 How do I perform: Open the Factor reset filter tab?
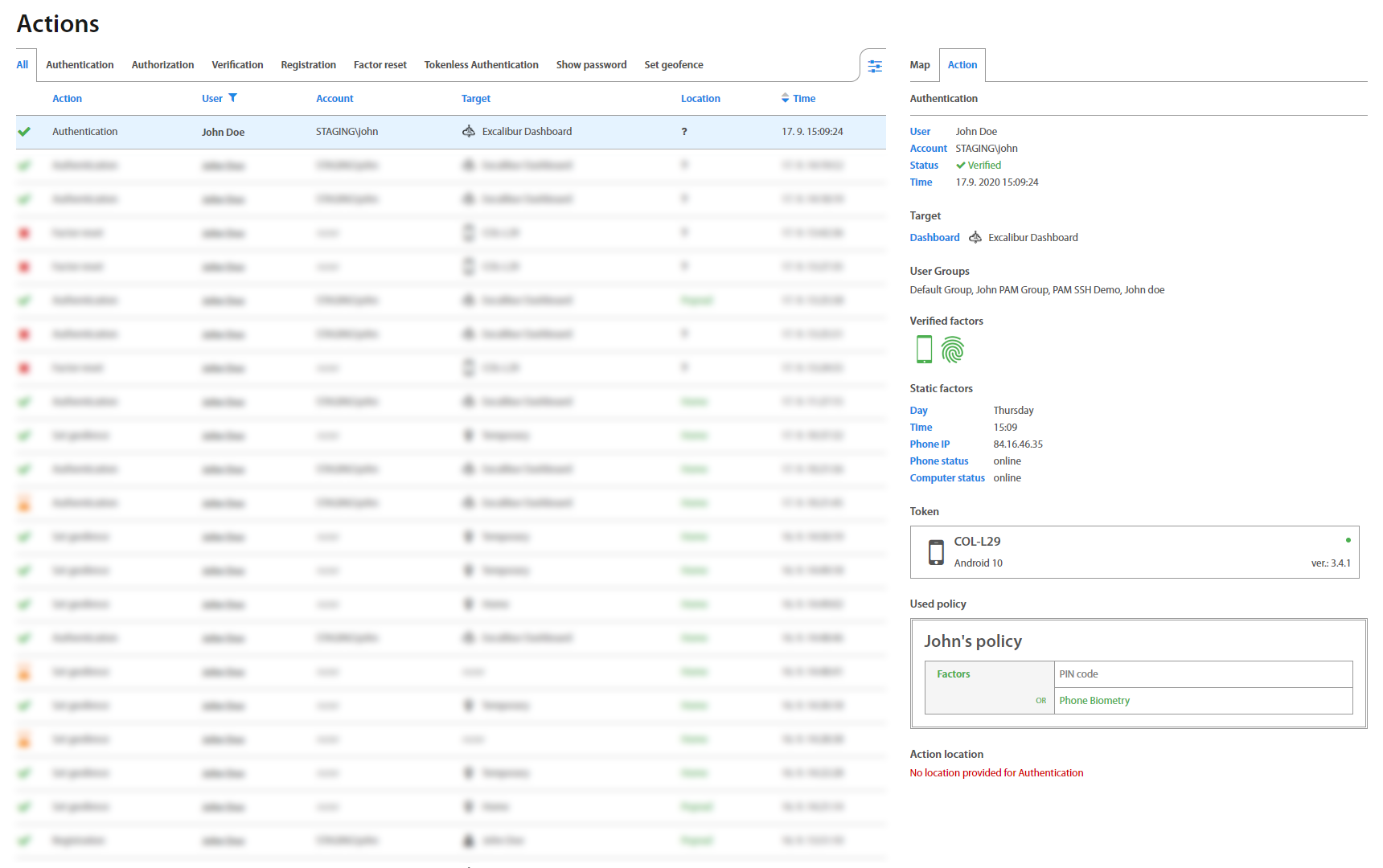[380, 65]
